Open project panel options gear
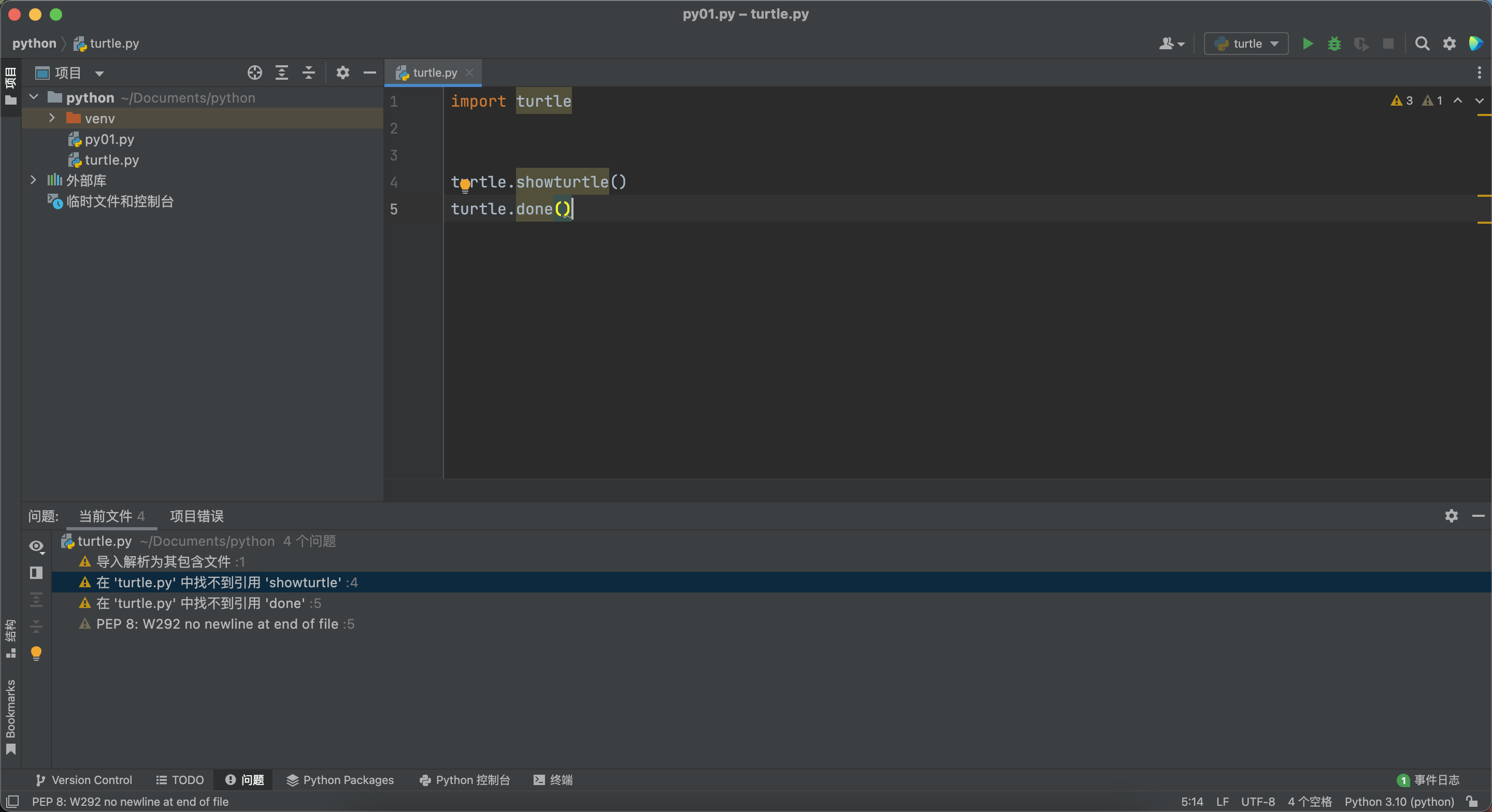 coord(343,72)
